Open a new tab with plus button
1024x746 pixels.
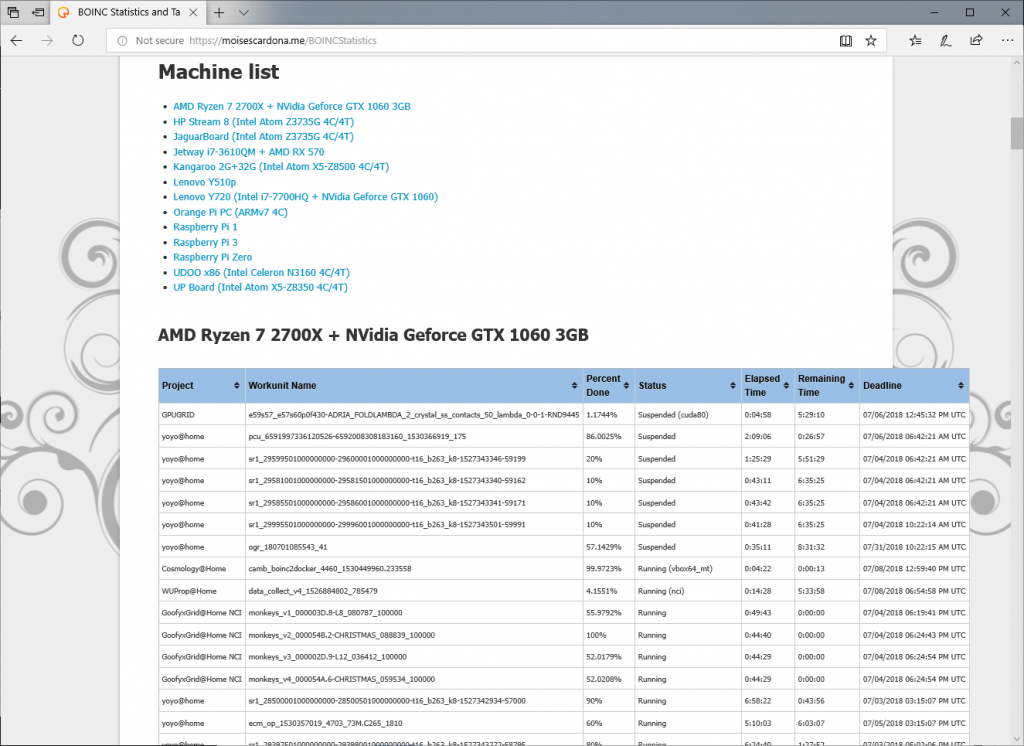tap(218, 12)
